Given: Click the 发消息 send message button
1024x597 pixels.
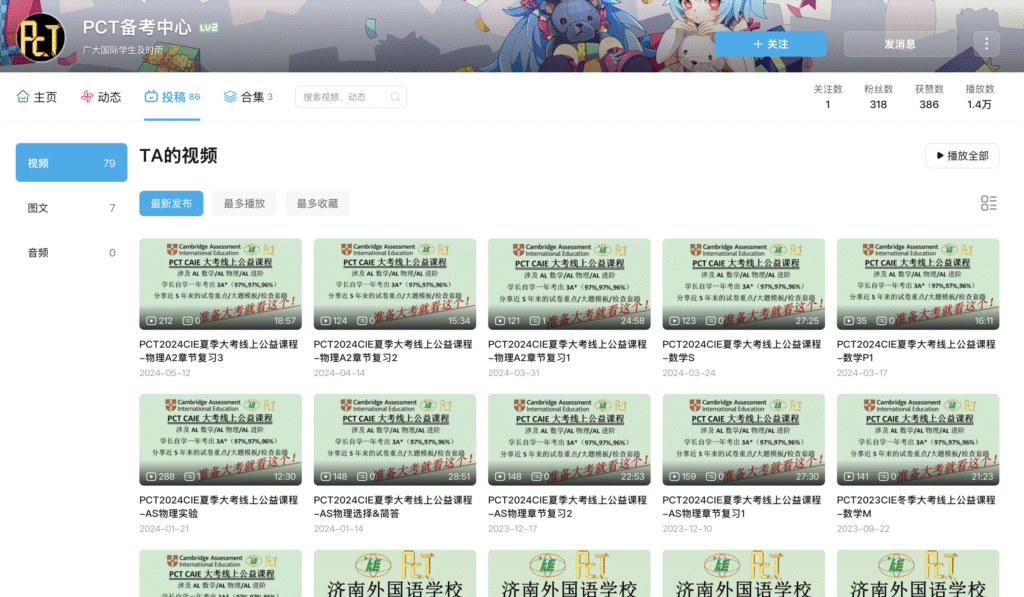Looking at the screenshot, I should tap(899, 44).
